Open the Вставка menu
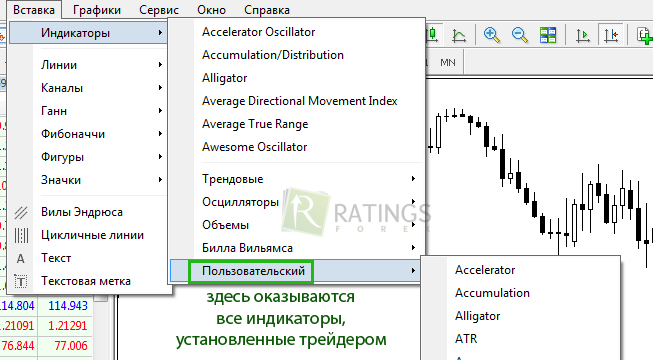The image size is (653, 360). coord(34,10)
